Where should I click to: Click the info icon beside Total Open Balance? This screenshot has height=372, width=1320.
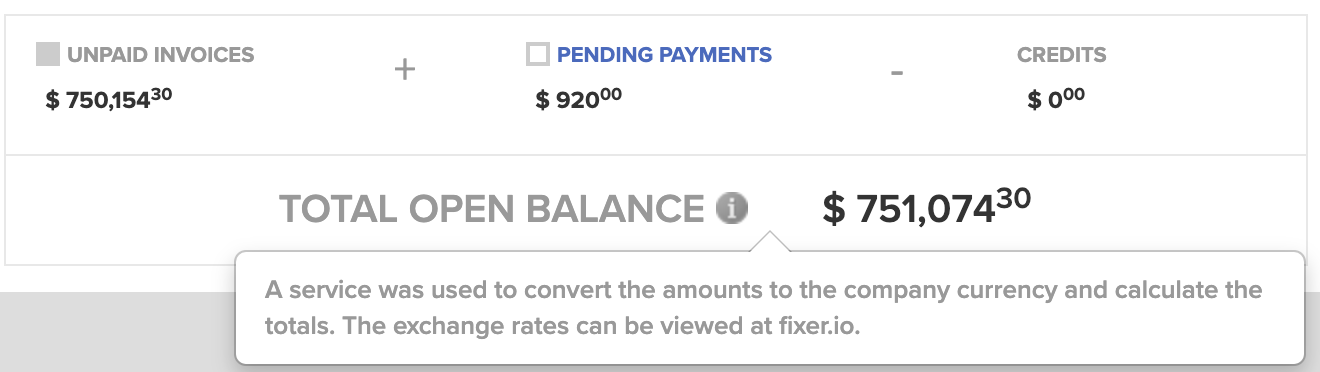[732, 208]
